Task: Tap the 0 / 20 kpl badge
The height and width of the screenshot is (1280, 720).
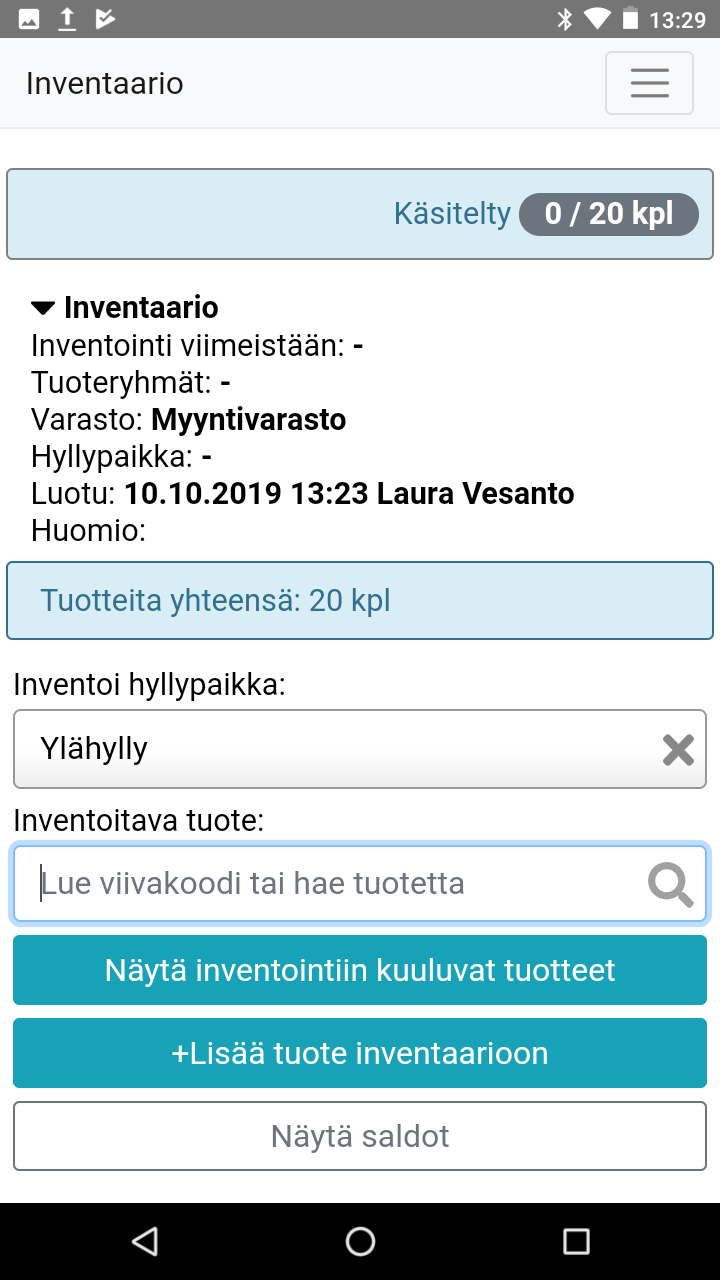Action: tap(608, 214)
